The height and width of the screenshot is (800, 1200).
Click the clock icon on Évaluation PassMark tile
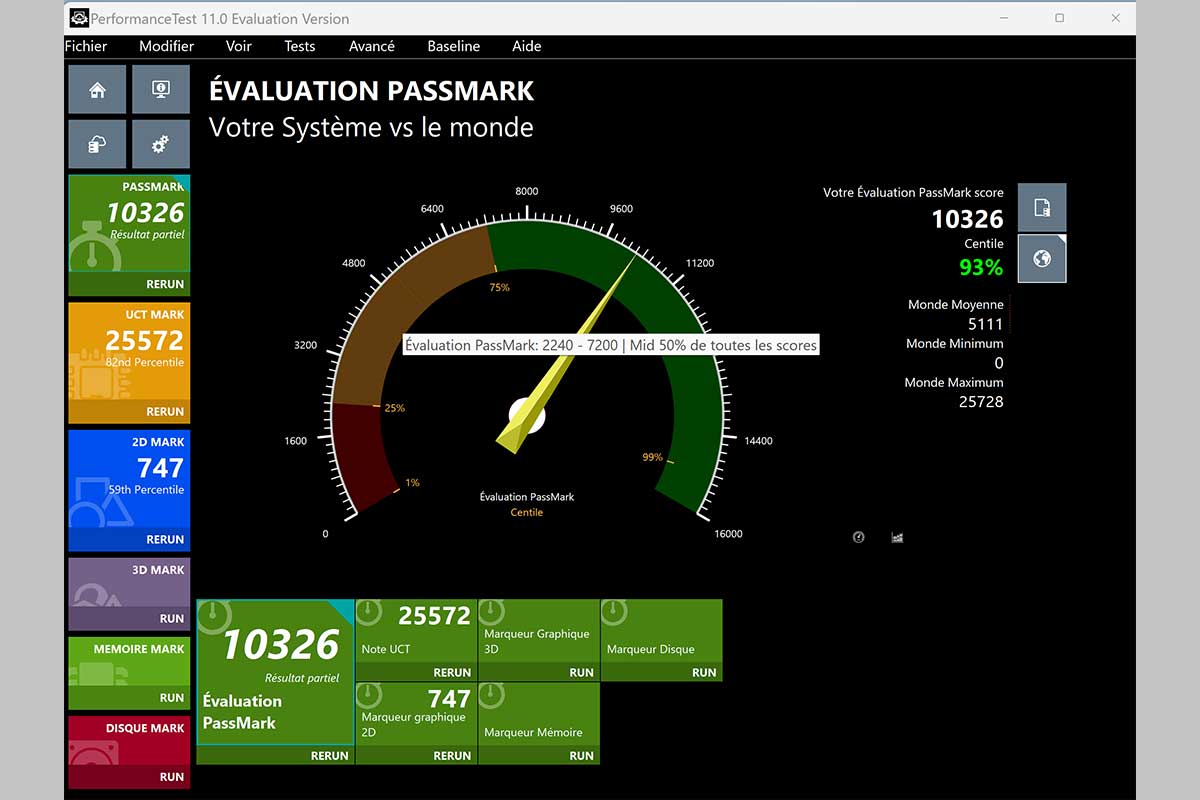tap(214, 617)
